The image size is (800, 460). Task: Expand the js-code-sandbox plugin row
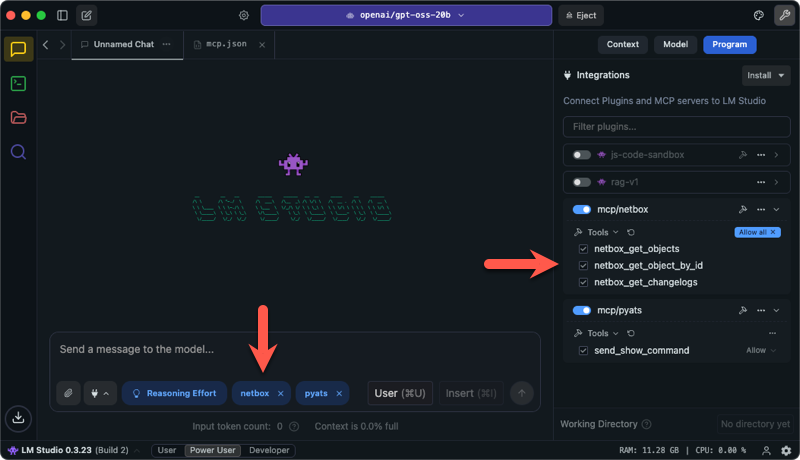point(777,155)
